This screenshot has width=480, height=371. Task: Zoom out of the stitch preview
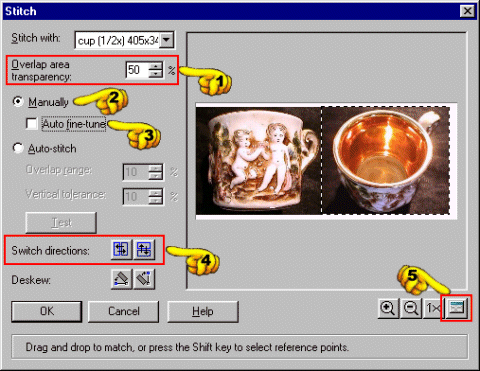[411, 308]
